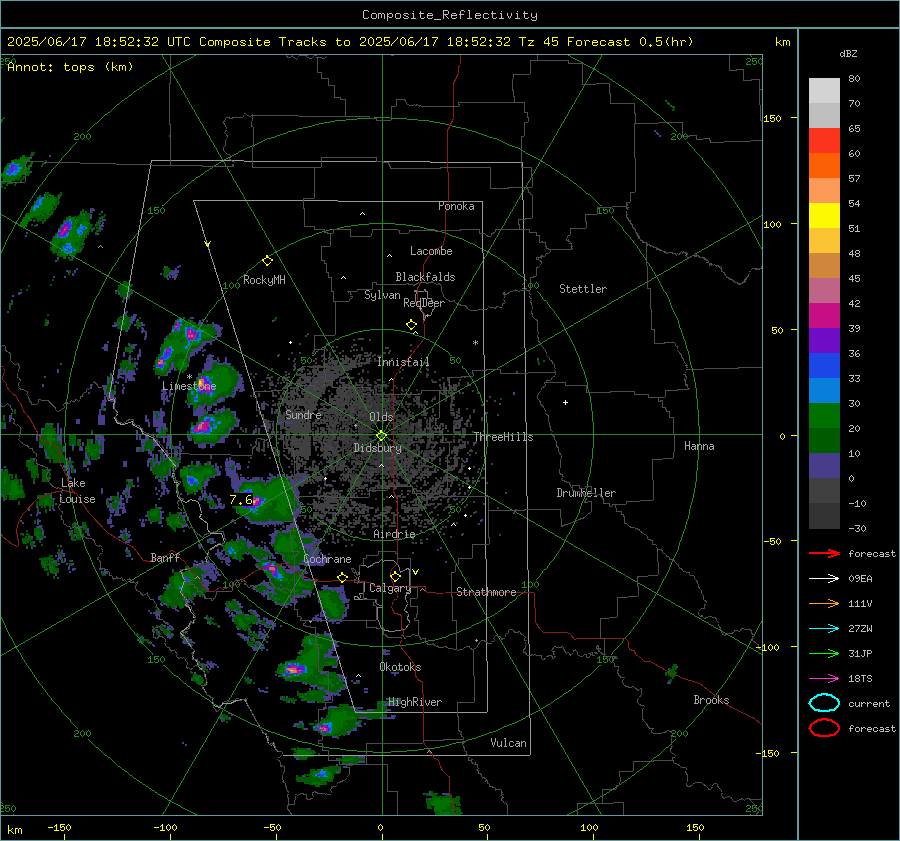
Task: Pick the red 60-65 dBZ swatch
Action: click(824, 141)
